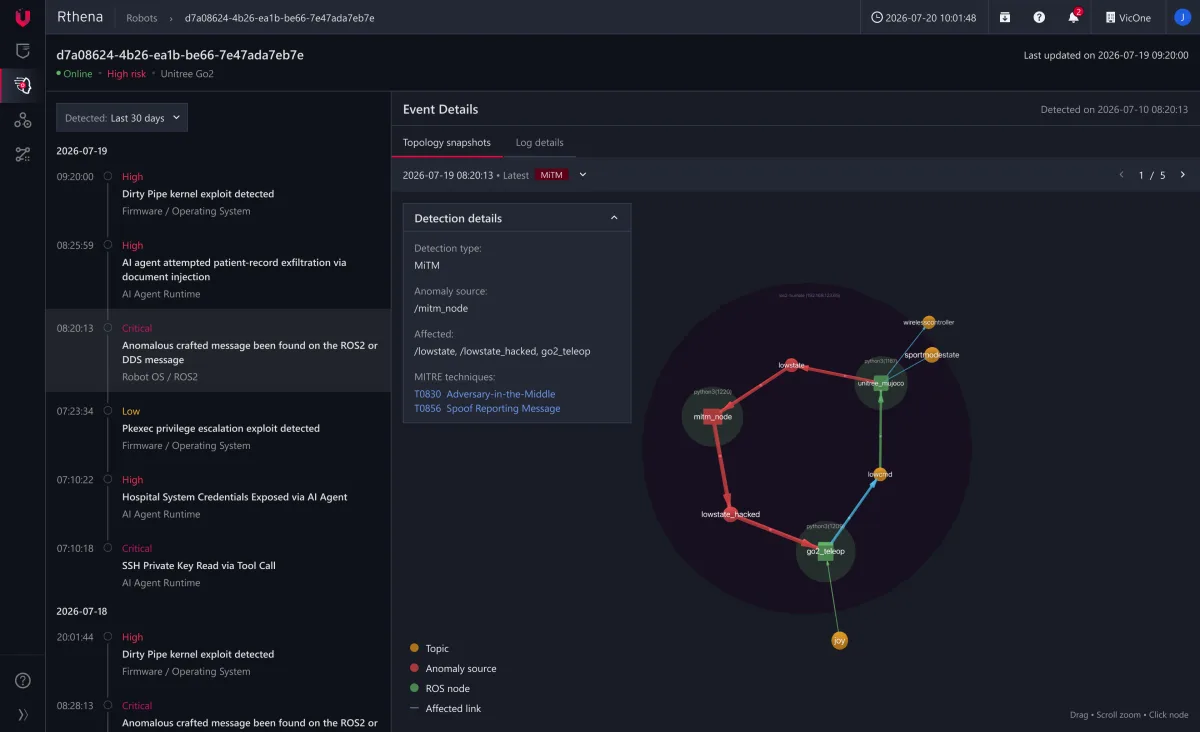1200x732 pixels.
Task: Open the highlighted Robots sidebar icon
Action: pyautogui.click(x=22, y=86)
